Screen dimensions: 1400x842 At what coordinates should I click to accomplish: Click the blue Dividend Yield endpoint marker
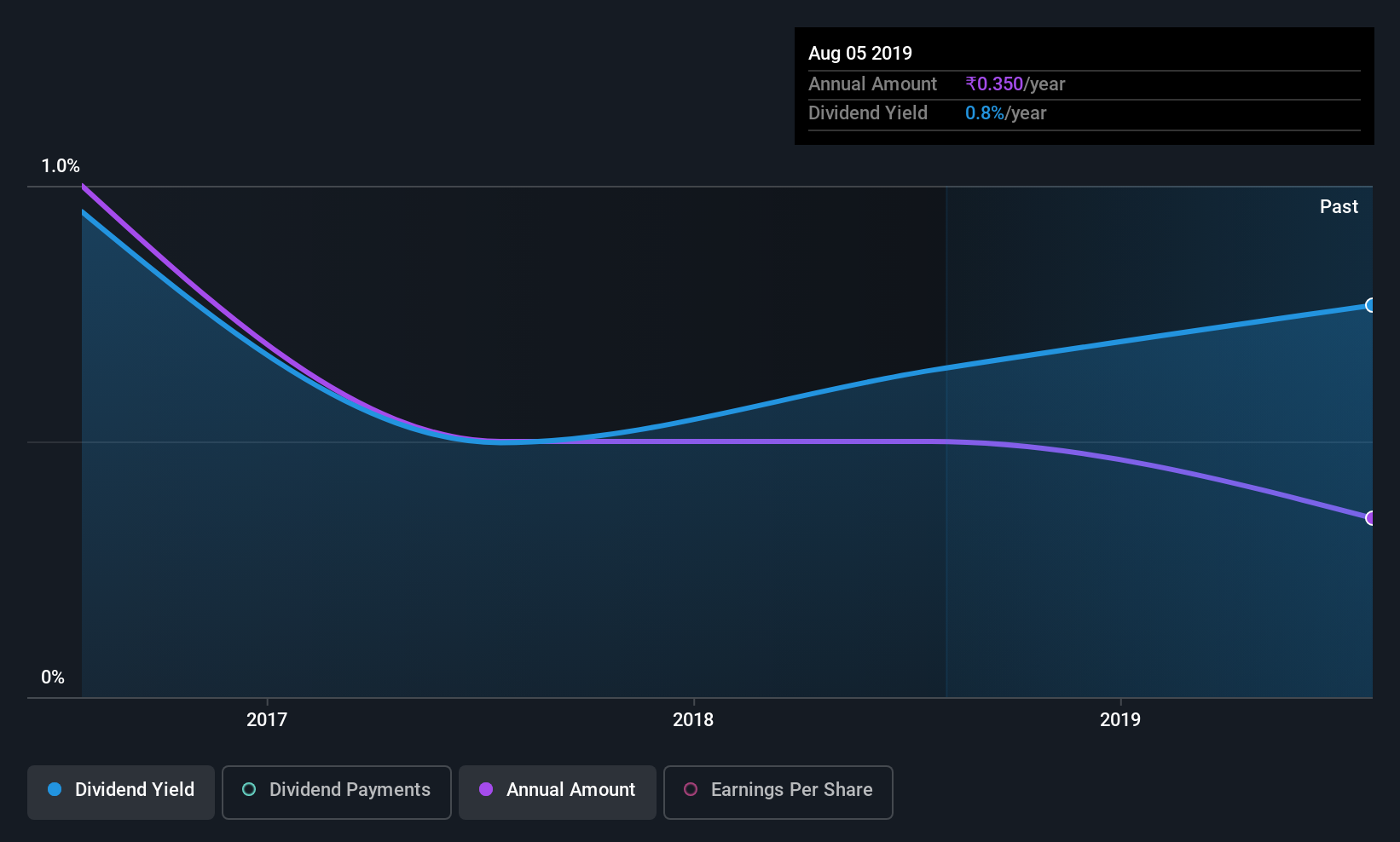[1370, 305]
